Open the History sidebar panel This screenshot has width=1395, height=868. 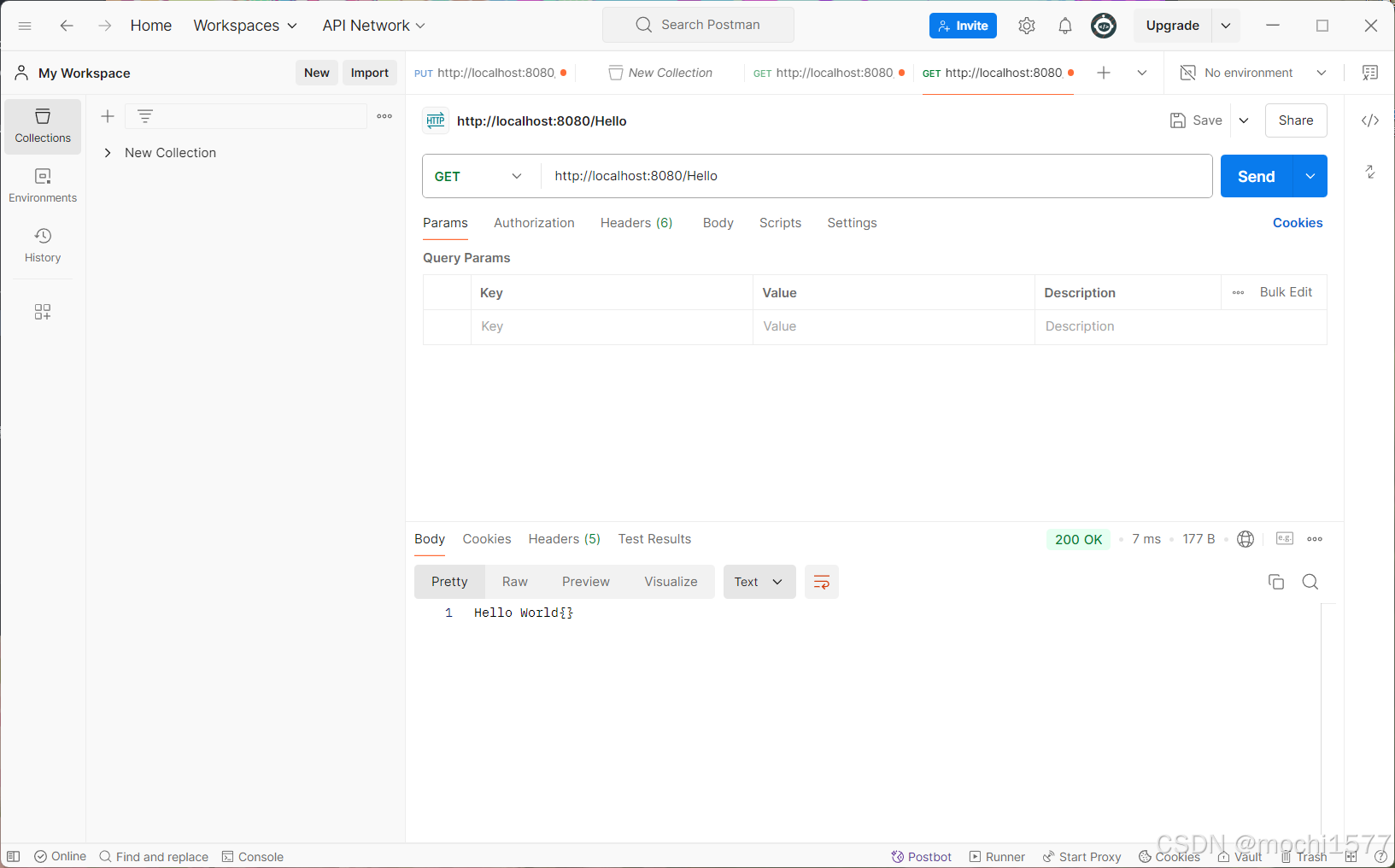pyautogui.click(x=43, y=246)
